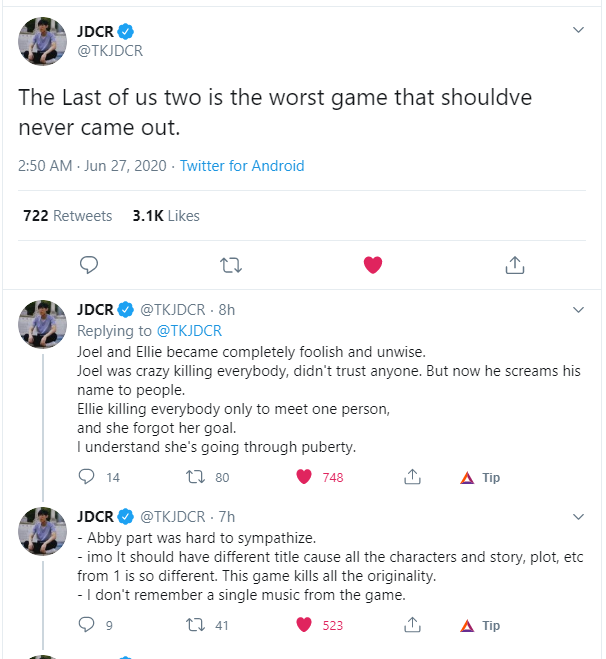Retweet the reply with 80 retweets
Viewport: 606px width, 659px height.
tap(195, 477)
